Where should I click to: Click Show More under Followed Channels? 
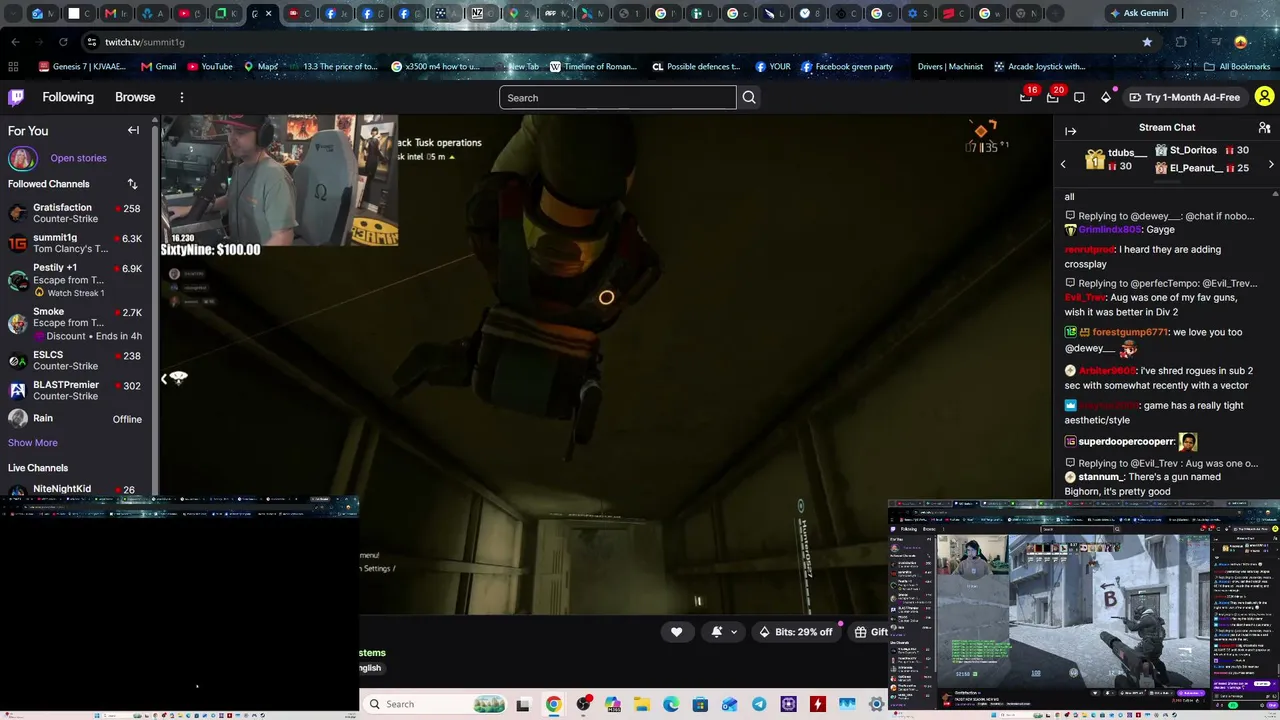click(x=33, y=443)
